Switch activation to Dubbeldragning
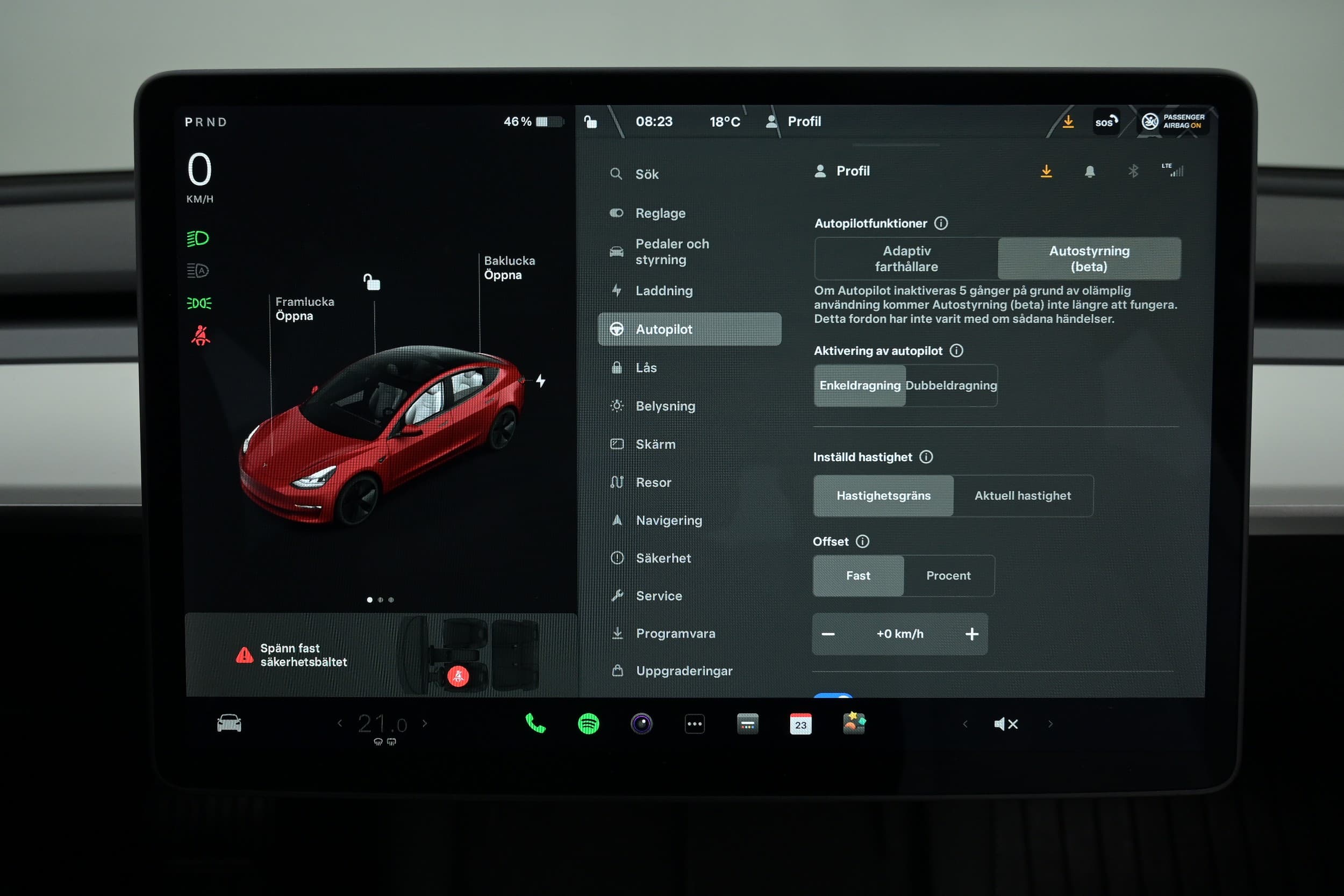 (951, 385)
